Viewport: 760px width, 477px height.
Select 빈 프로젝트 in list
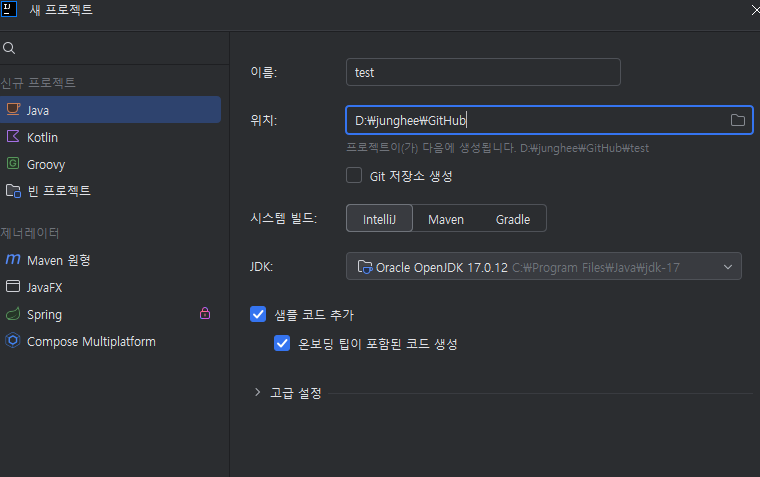[111, 191]
